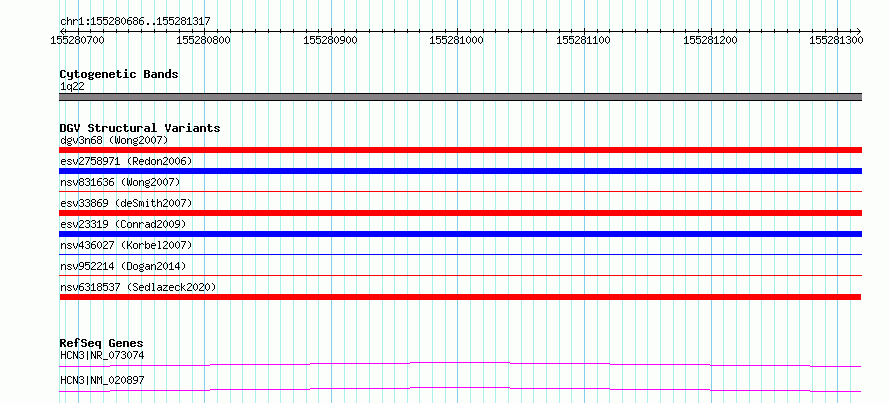
Task: Click the 1q22 band label
Action: 72,87
